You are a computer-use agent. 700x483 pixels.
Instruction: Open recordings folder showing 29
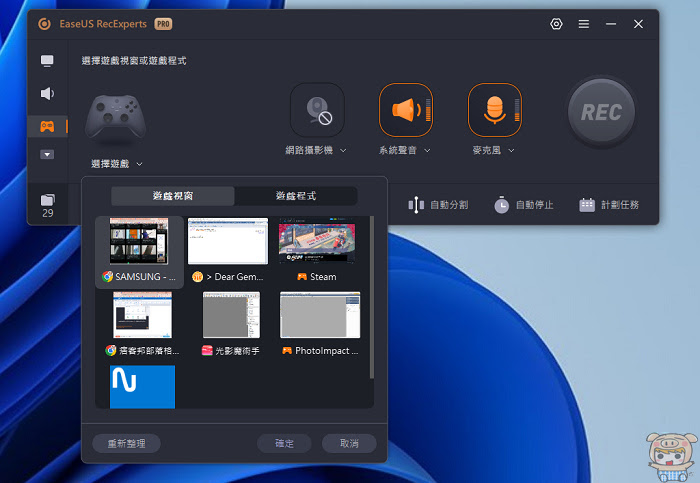coord(47,205)
